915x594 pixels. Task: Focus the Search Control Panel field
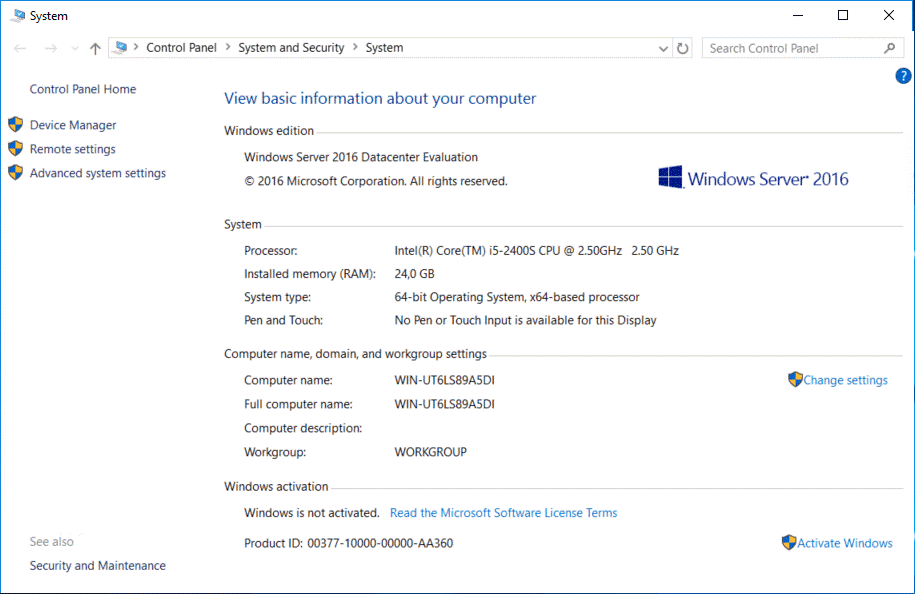[x=802, y=48]
